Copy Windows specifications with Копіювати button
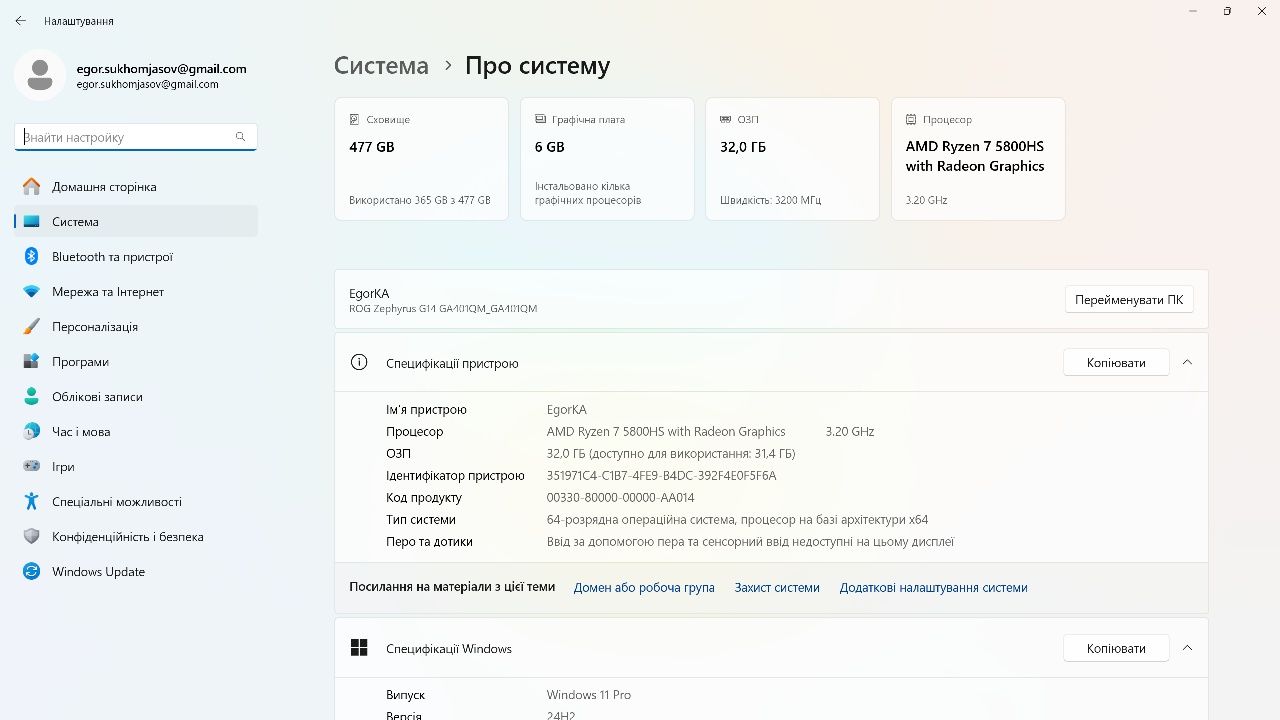1280x720 pixels. pyautogui.click(x=1116, y=648)
